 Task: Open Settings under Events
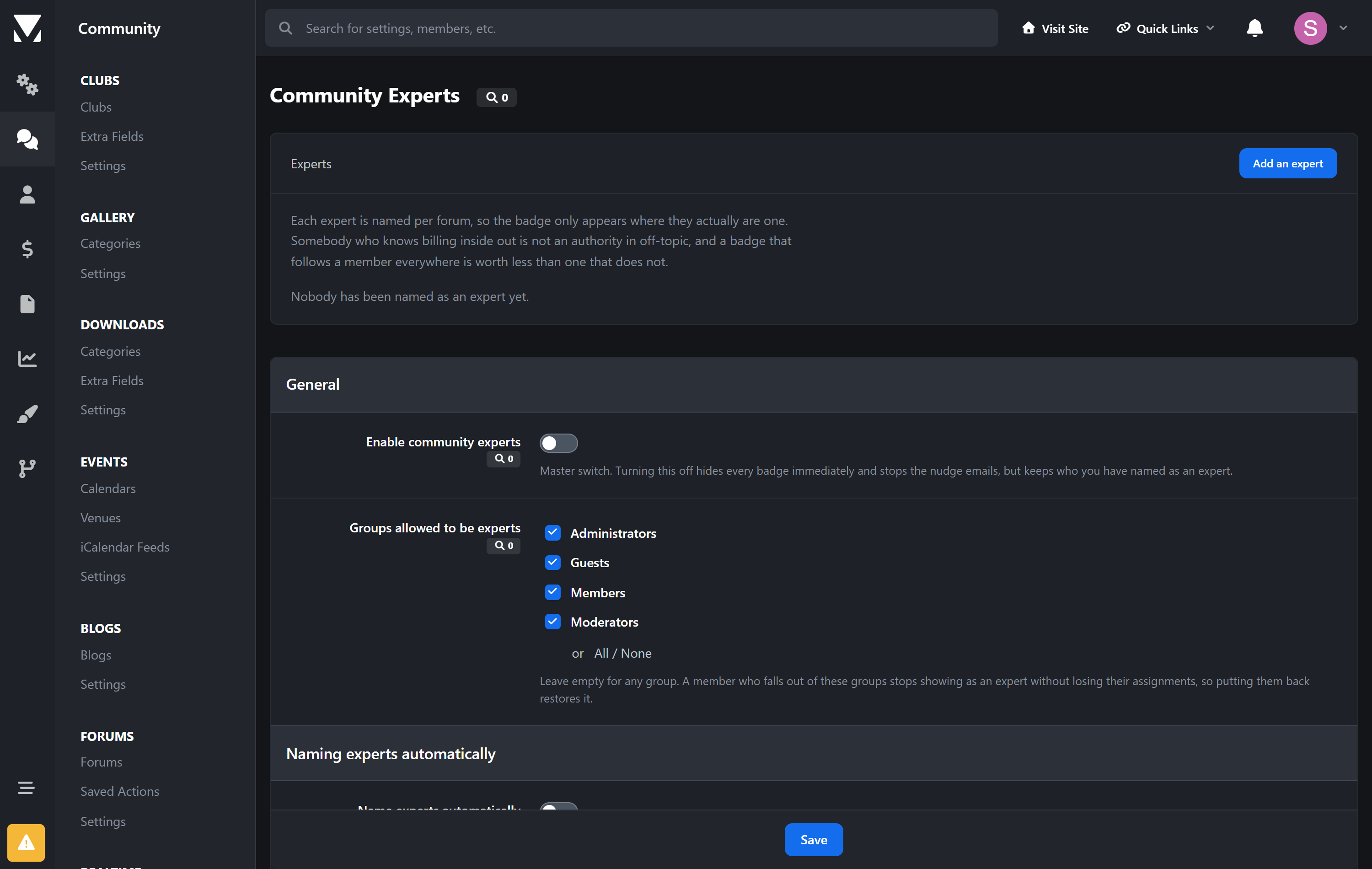pyautogui.click(x=103, y=576)
